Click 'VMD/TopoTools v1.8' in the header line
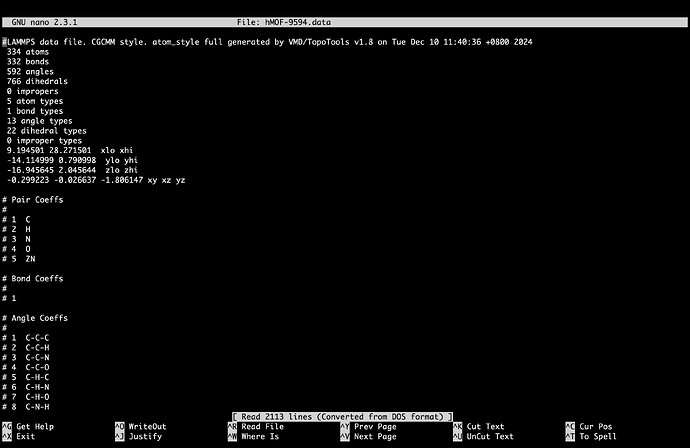This screenshot has height=448, width=690. point(330,42)
